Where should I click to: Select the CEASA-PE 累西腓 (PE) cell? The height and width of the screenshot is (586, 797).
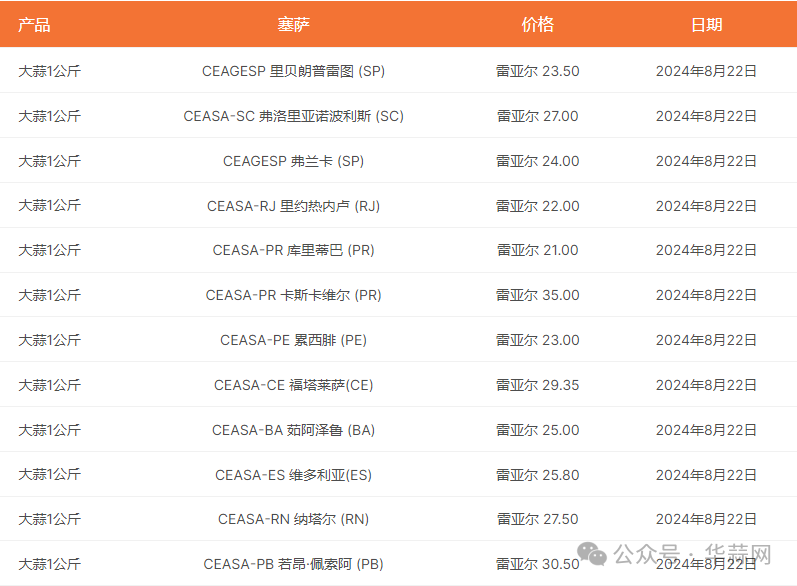293,340
